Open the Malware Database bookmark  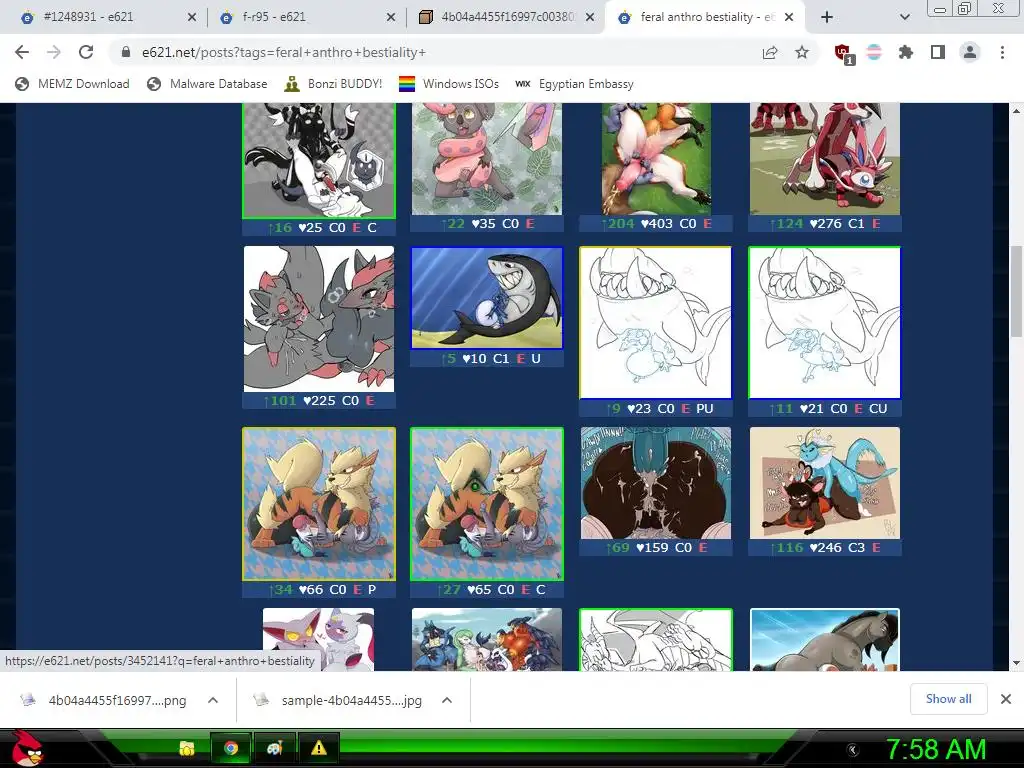tap(207, 84)
